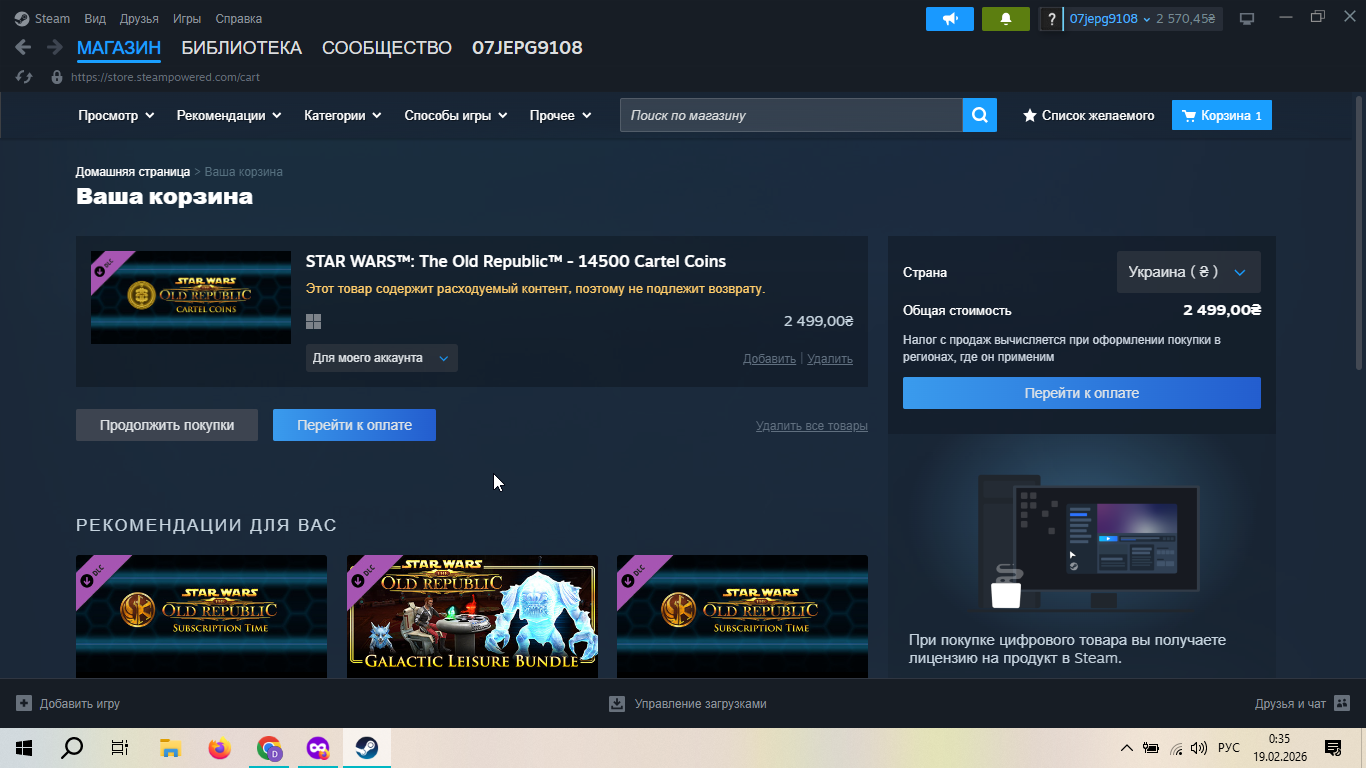Click the store URL address text

click(165, 77)
